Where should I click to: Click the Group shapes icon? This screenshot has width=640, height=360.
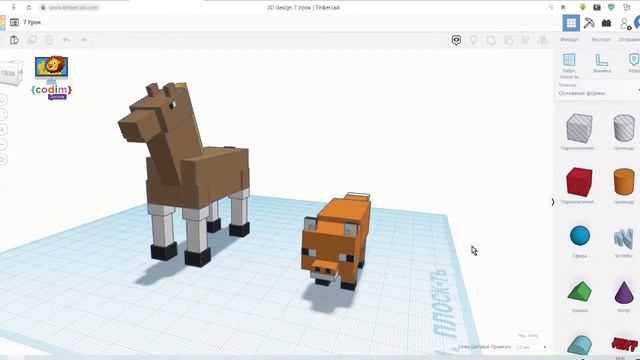tap(491, 40)
